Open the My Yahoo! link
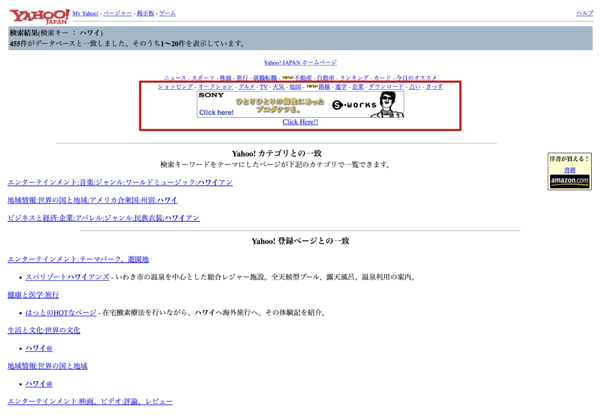 click(85, 13)
